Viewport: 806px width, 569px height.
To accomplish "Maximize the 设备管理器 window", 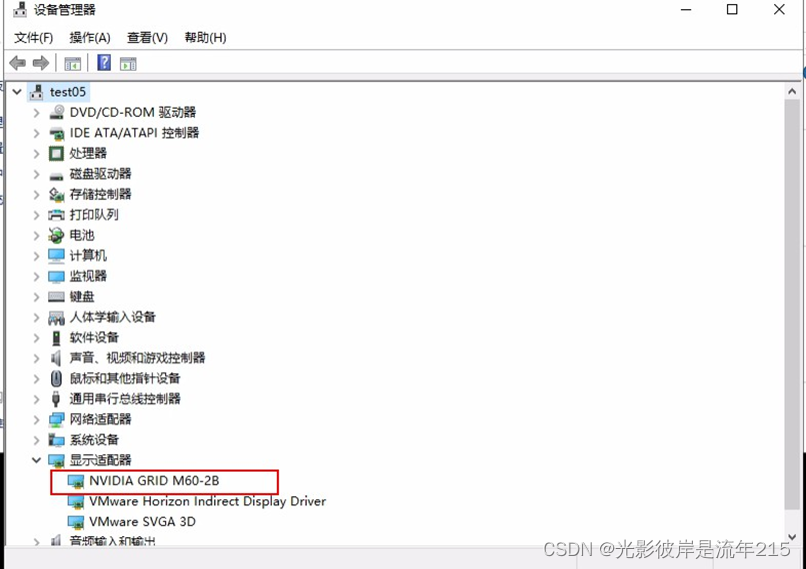I will 732,9.
